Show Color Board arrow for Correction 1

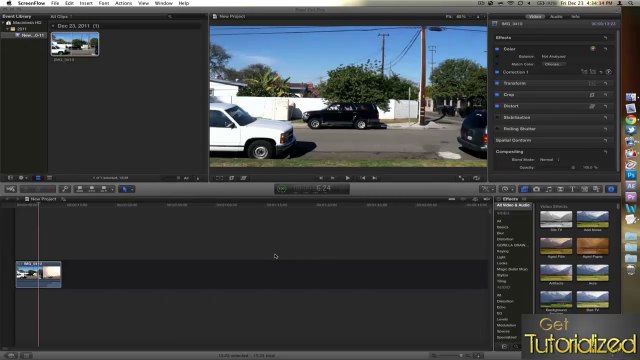(608, 72)
